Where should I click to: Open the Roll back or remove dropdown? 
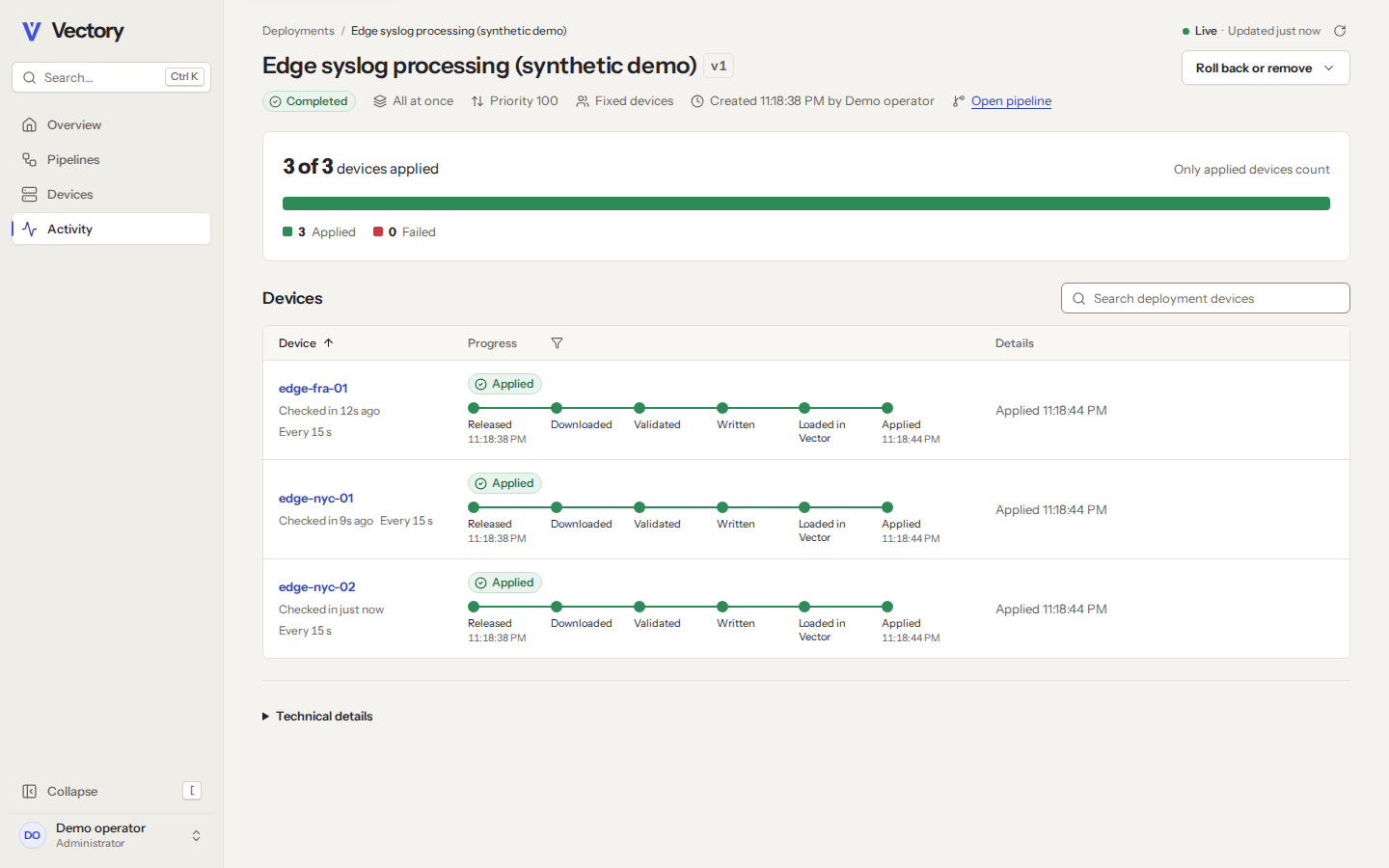(x=1266, y=68)
